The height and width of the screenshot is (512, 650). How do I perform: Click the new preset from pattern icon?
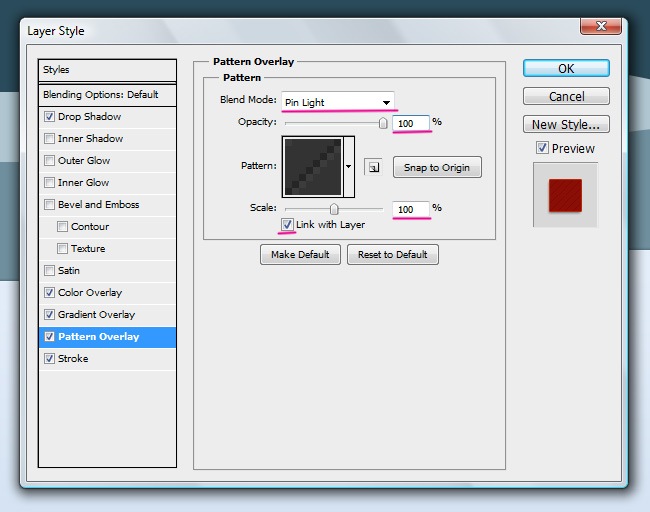(372, 167)
